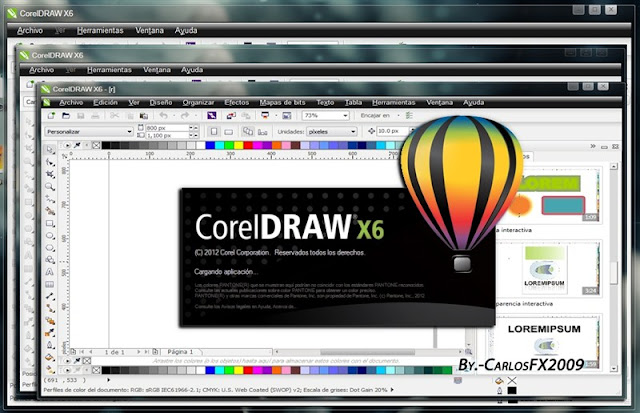Open the Archivo menu in front window
640x413 pixels.
coord(71,102)
